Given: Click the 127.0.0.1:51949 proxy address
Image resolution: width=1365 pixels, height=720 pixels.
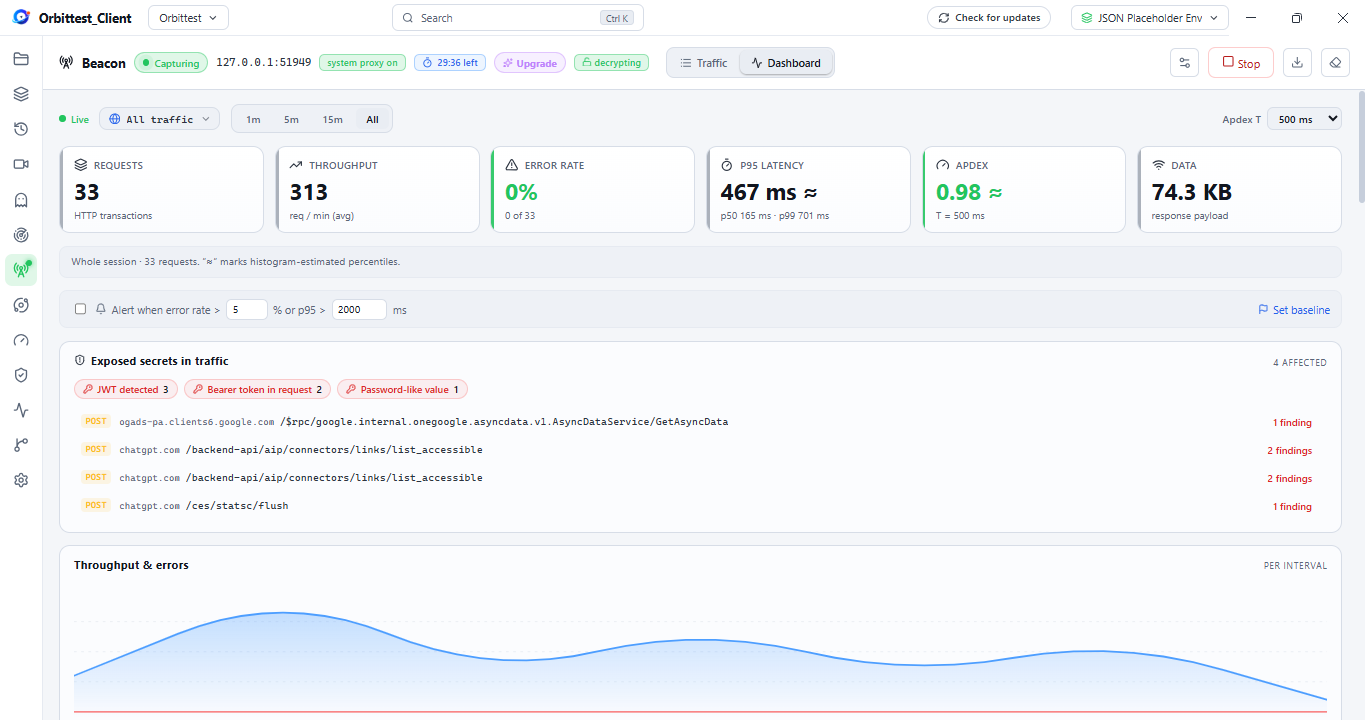Looking at the screenshot, I should tap(263, 63).
